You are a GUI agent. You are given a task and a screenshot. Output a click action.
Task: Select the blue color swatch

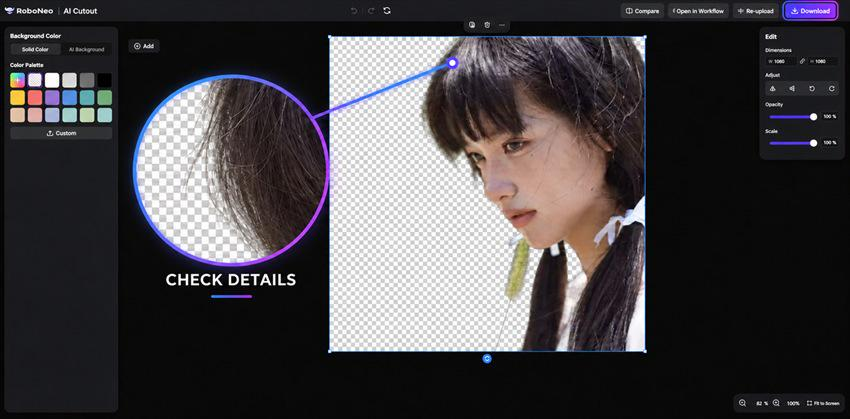coord(69,98)
